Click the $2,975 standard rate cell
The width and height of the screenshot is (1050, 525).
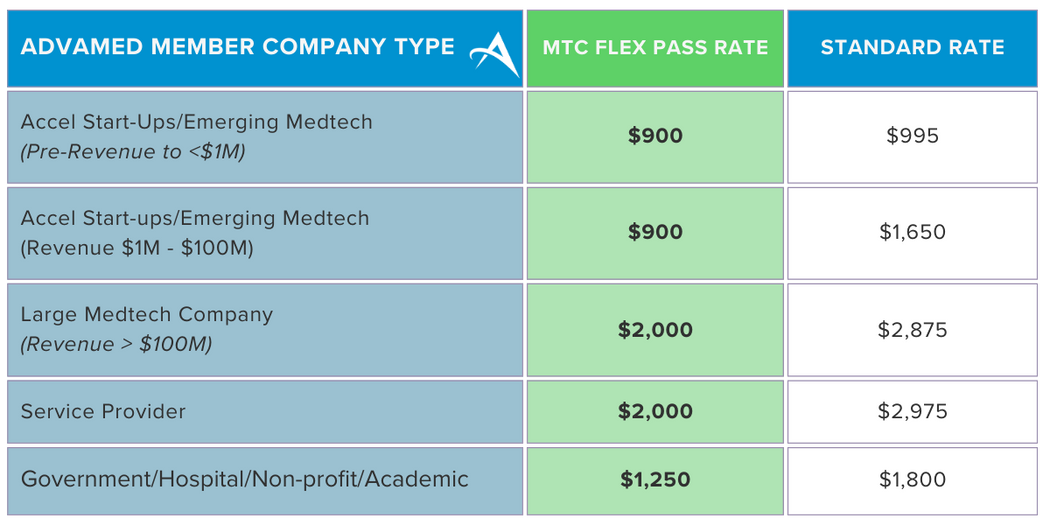click(x=912, y=412)
